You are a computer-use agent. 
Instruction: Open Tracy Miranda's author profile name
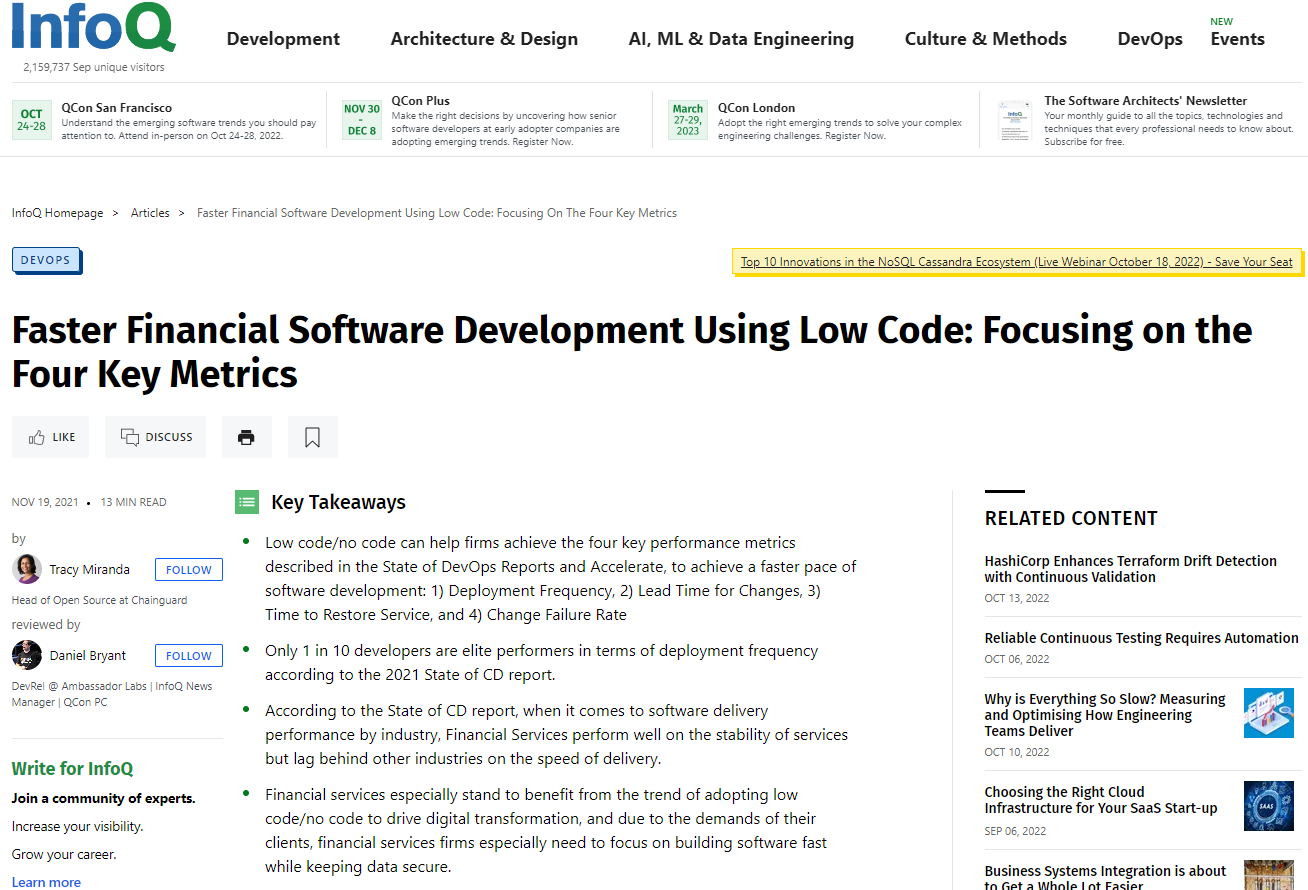pyautogui.click(x=90, y=569)
